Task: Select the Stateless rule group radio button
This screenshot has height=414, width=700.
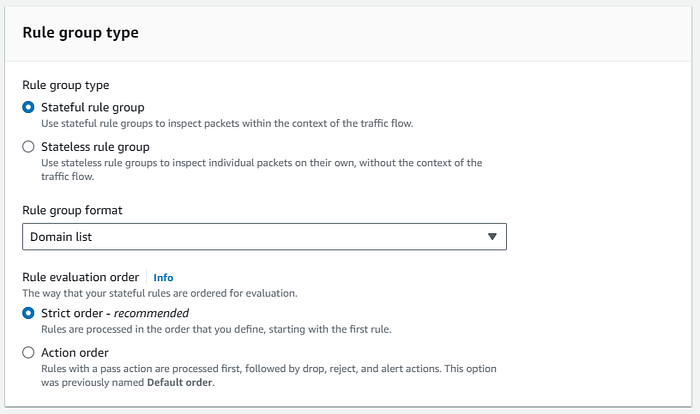Action: point(29,146)
